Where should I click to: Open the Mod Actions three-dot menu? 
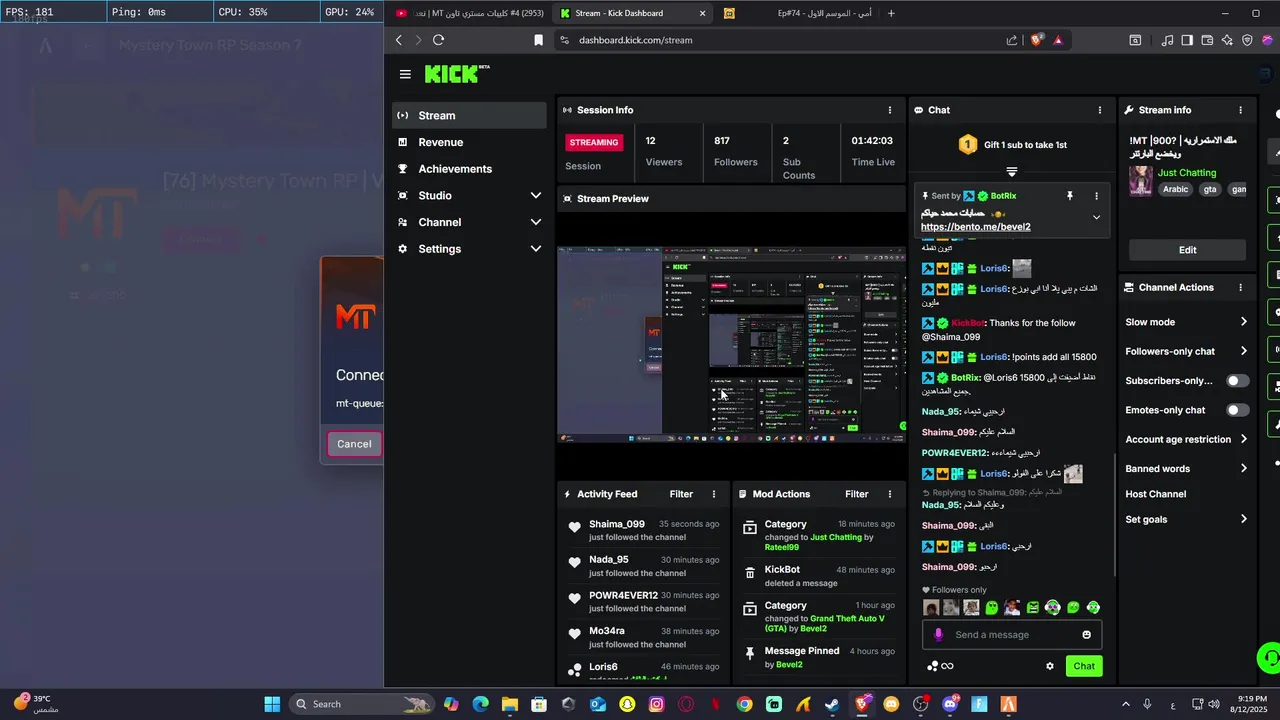(x=890, y=494)
